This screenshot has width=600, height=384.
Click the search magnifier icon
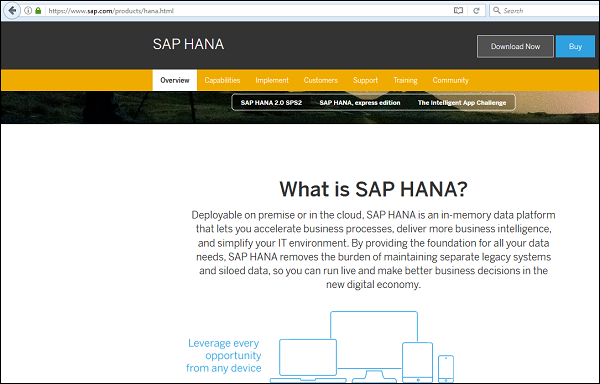[x=497, y=10]
